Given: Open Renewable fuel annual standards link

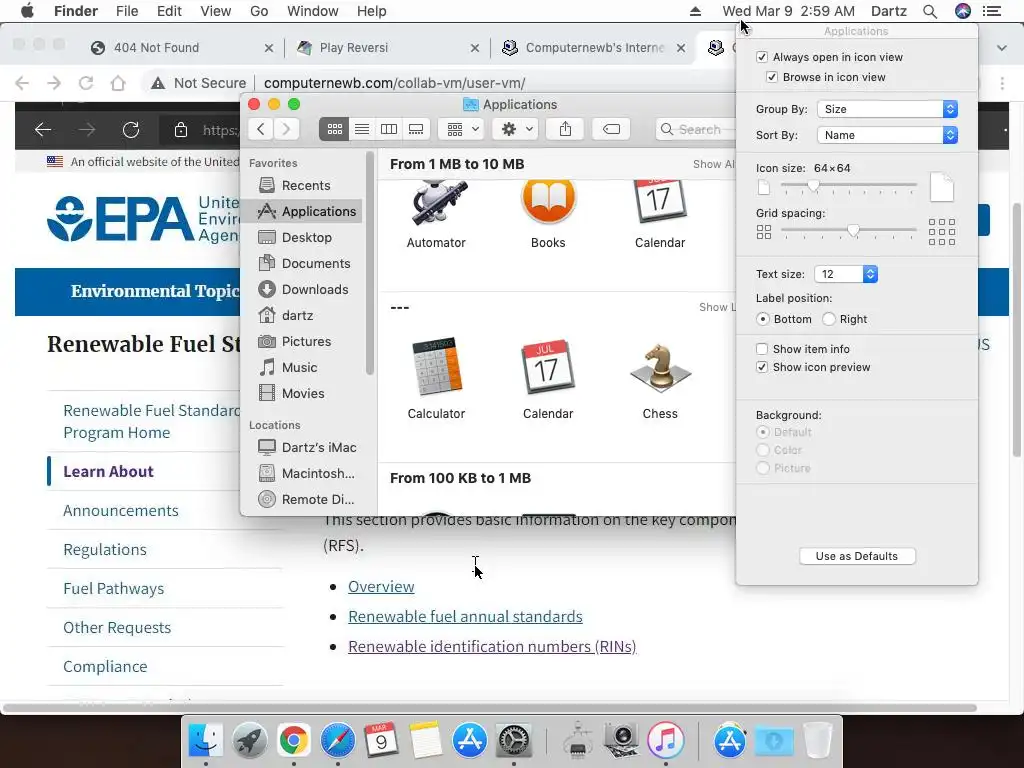Looking at the screenshot, I should (465, 616).
